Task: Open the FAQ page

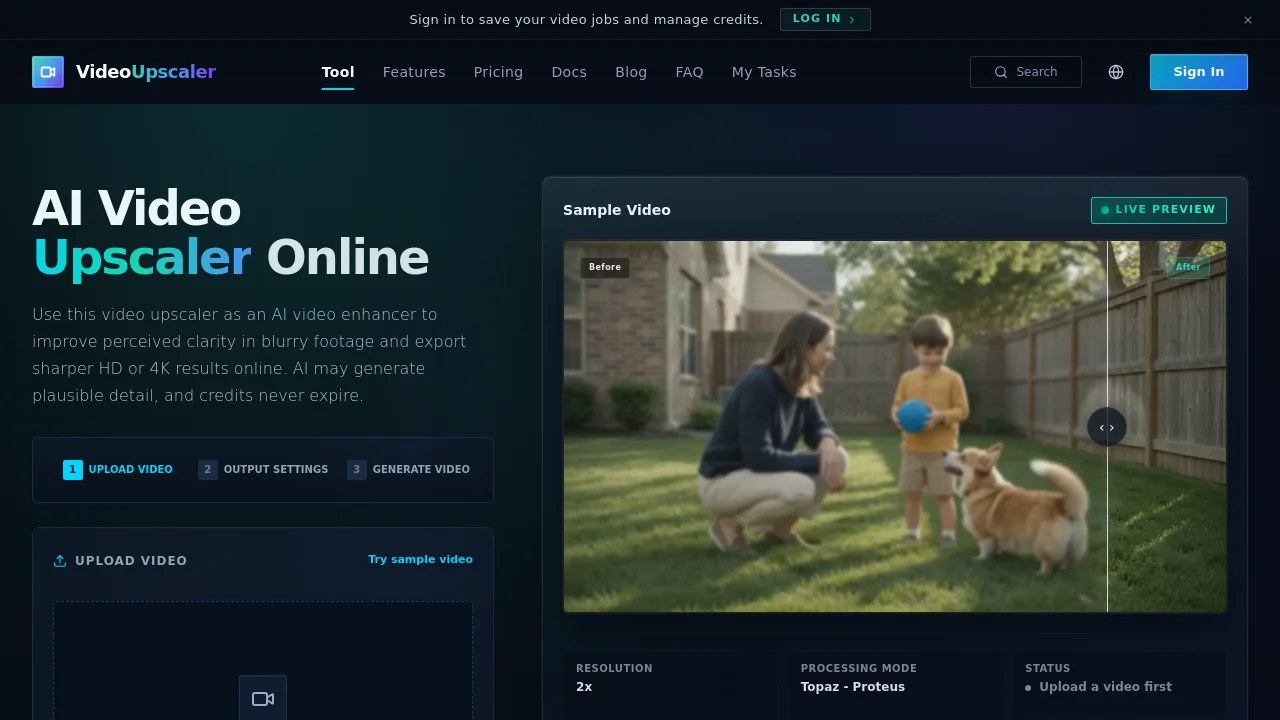Action: click(x=689, y=72)
